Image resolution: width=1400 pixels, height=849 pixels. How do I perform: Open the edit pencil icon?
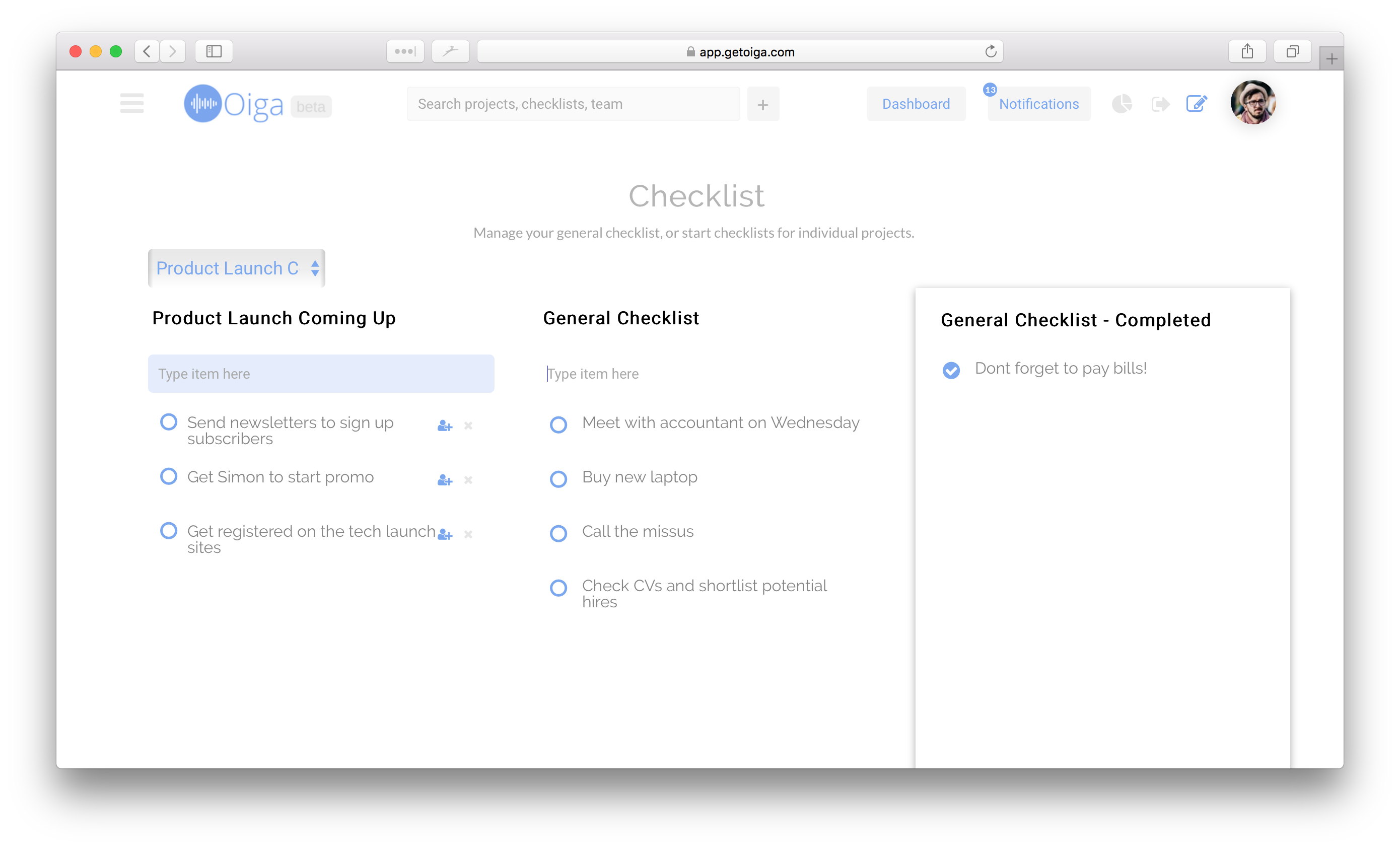click(x=1196, y=103)
